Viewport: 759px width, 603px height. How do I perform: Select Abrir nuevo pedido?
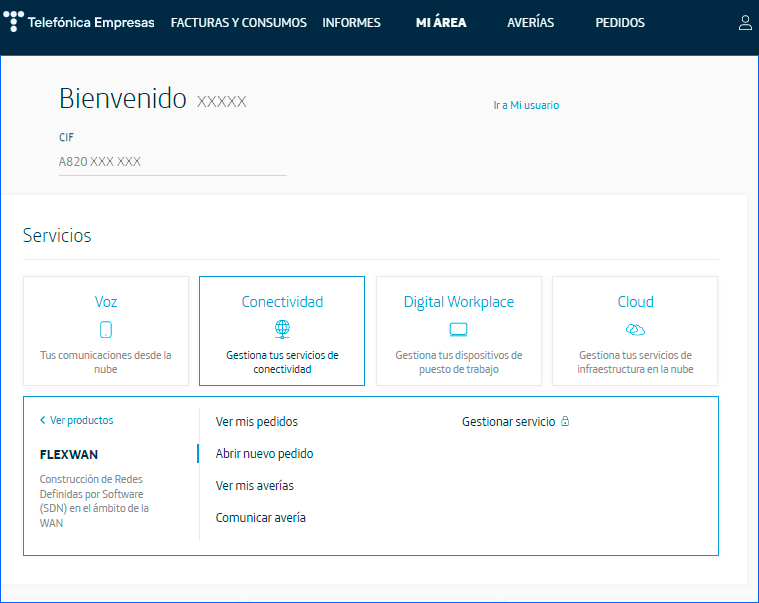tap(264, 453)
